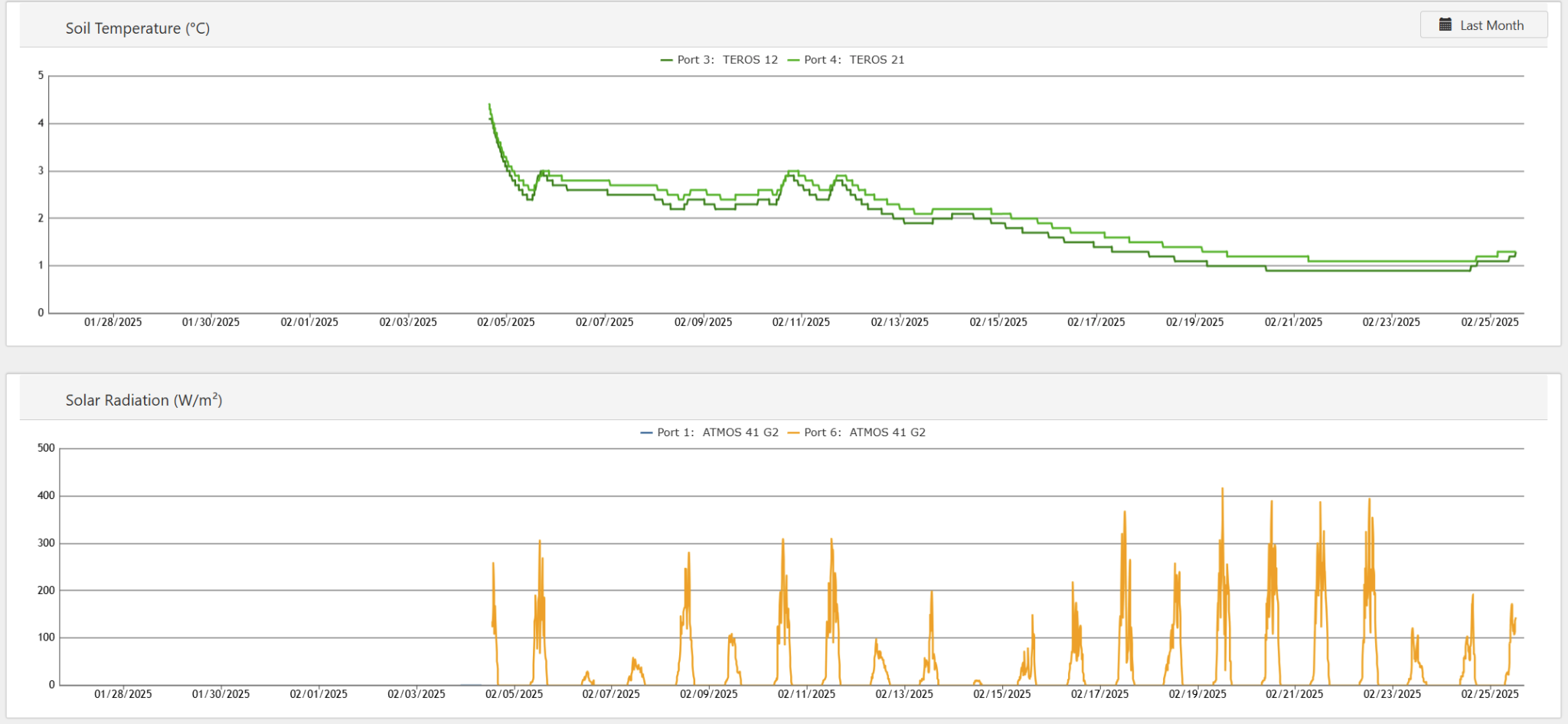This screenshot has width=1568, height=724.
Task: Click 02/25/2025 label on soil temperature axis
Action: pos(1490,322)
